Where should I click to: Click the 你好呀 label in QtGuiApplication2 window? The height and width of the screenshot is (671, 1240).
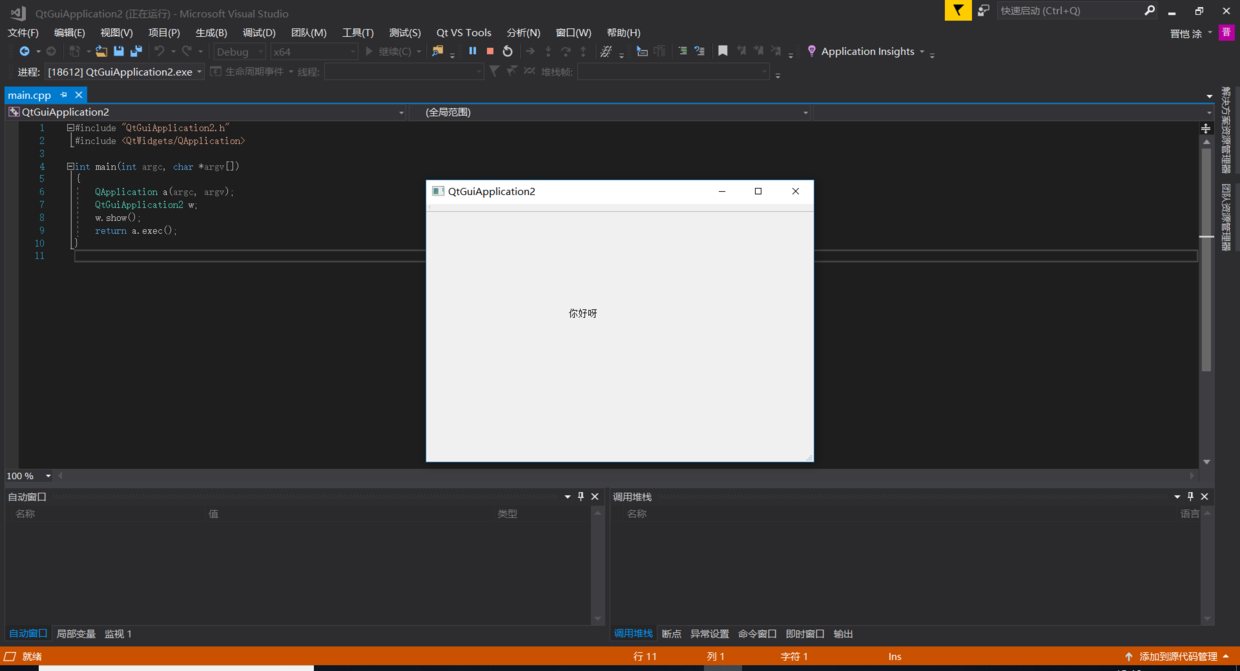[x=583, y=313]
